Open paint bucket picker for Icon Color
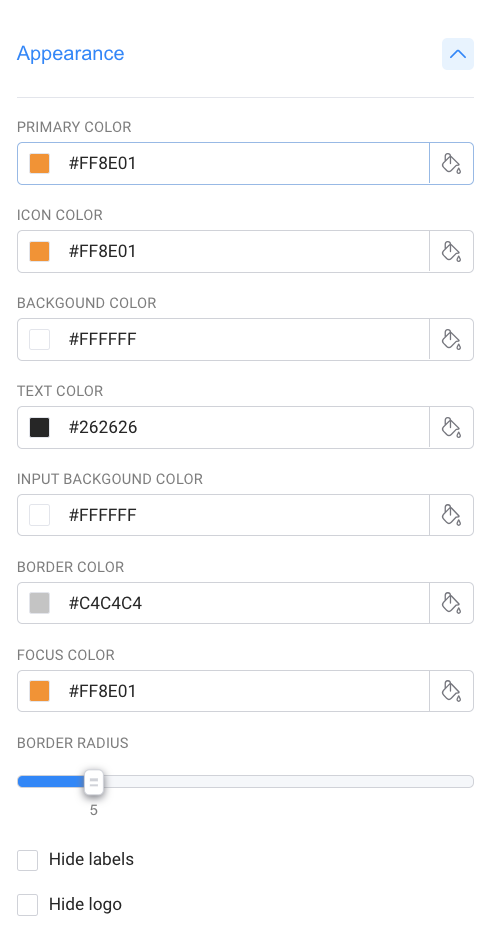The width and height of the screenshot is (488, 926). tap(451, 251)
